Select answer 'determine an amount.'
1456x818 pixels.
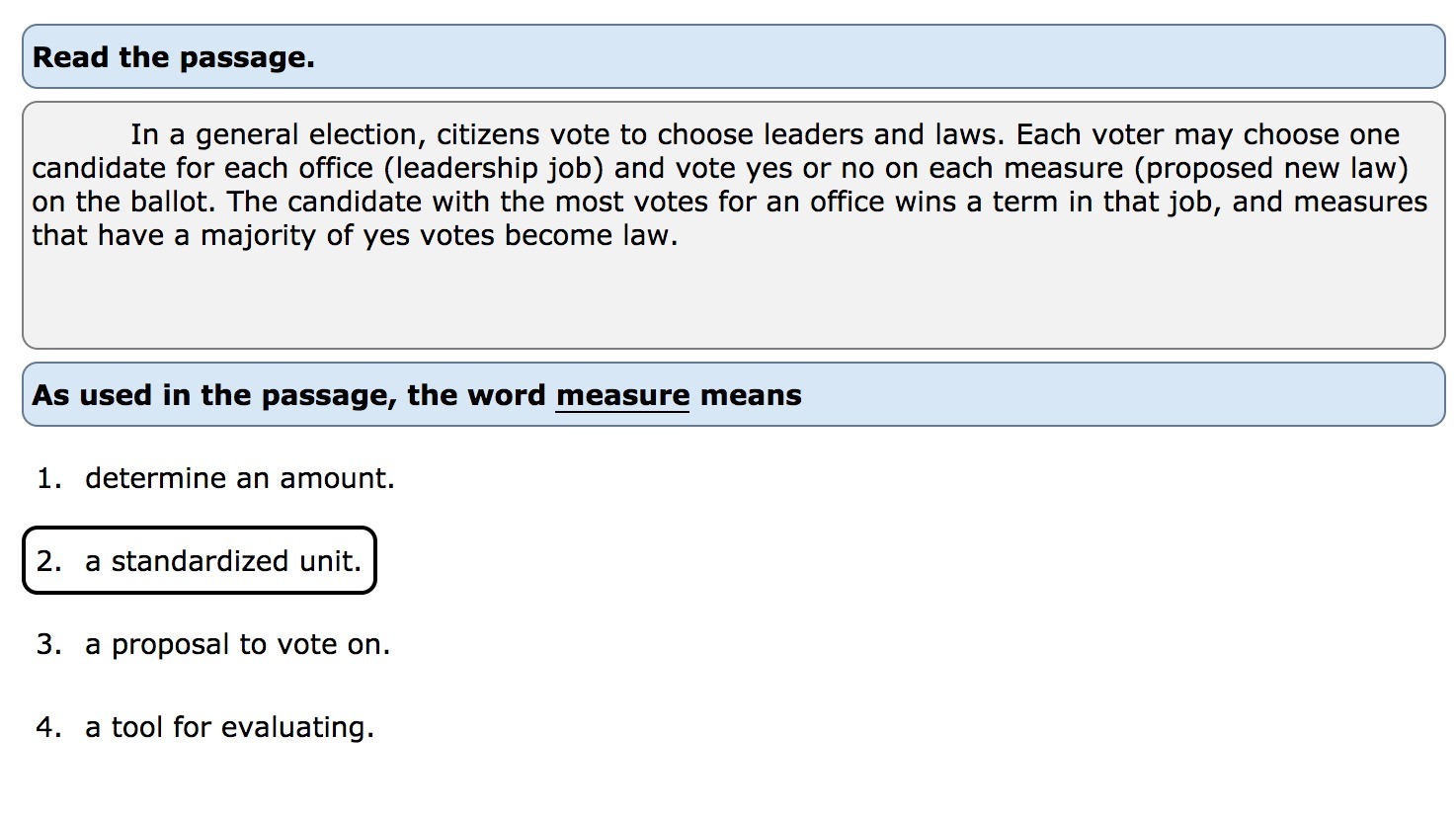[x=239, y=478]
